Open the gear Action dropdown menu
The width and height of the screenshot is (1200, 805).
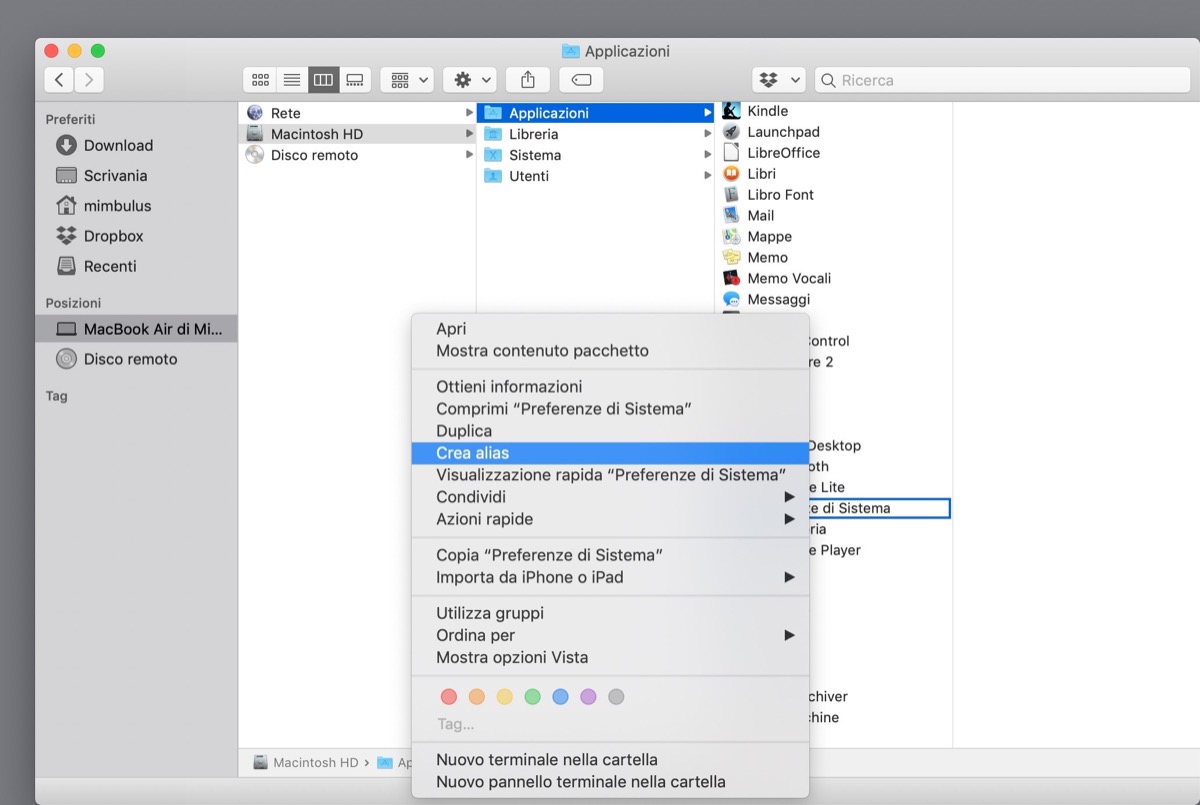[x=473, y=80]
